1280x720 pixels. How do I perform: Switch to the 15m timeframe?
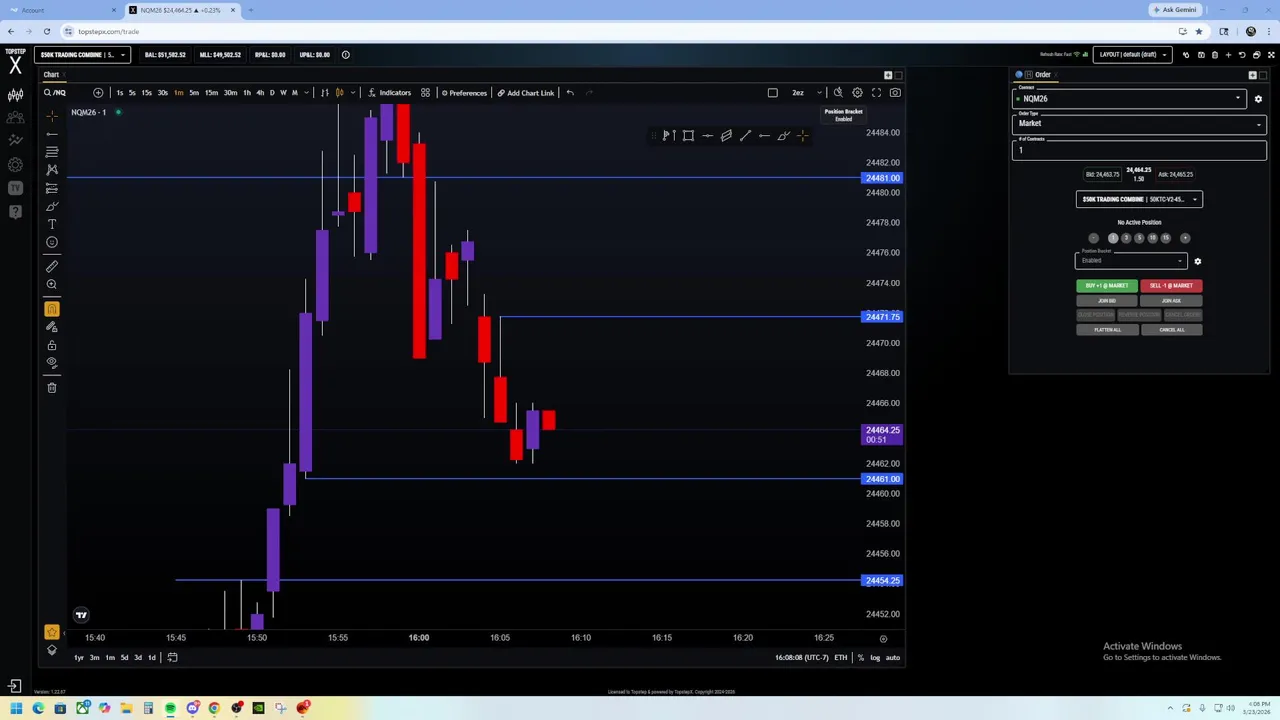(211, 93)
